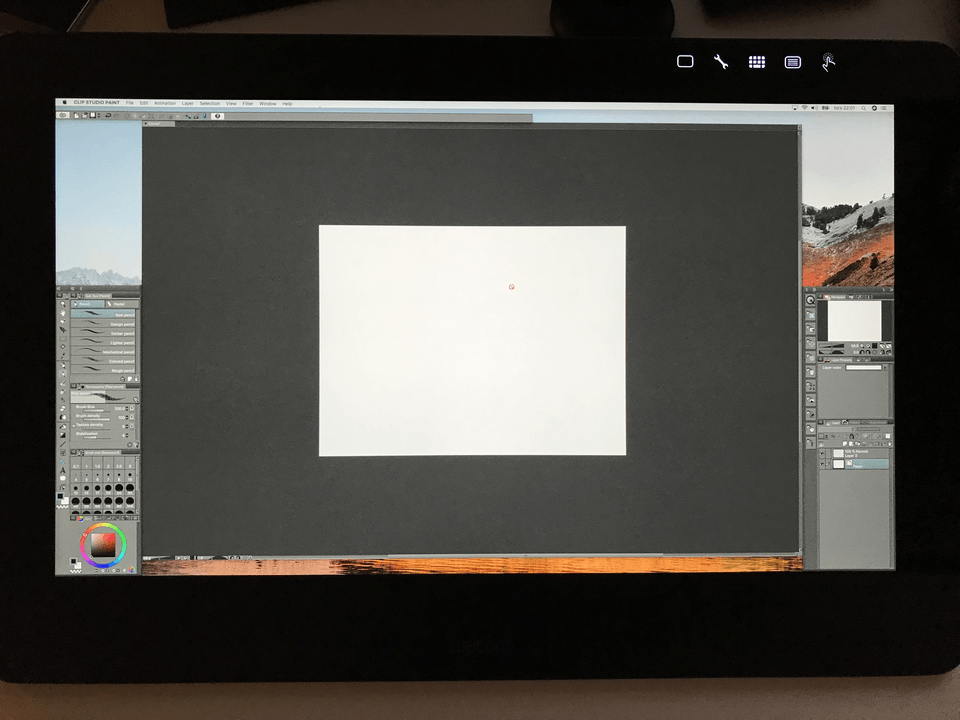Viewport: 960px width, 720px height.
Task: Open the Layer color dropdown in Layer Property
Action: click(x=865, y=367)
